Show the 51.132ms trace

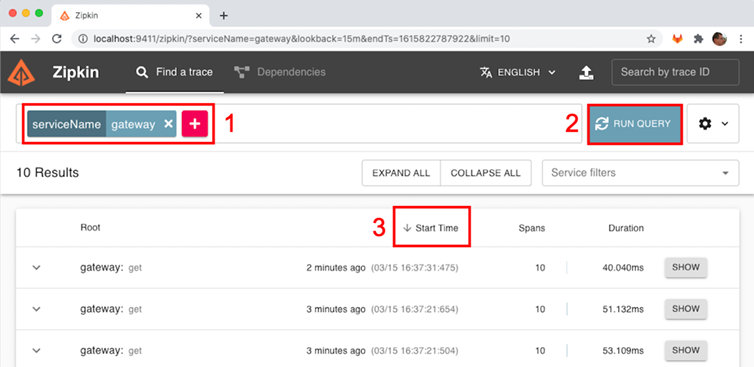pyautogui.click(x=686, y=309)
